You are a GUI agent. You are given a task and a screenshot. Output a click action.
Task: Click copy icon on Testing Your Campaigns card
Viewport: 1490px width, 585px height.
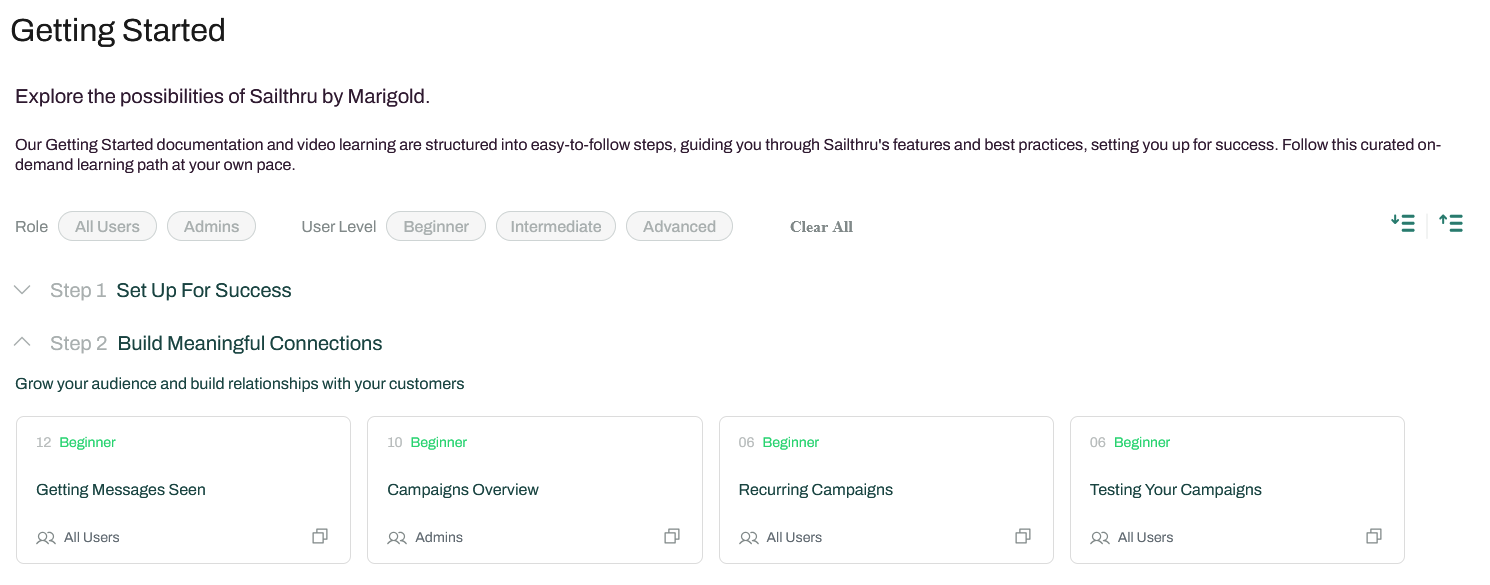coord(1374,537)
